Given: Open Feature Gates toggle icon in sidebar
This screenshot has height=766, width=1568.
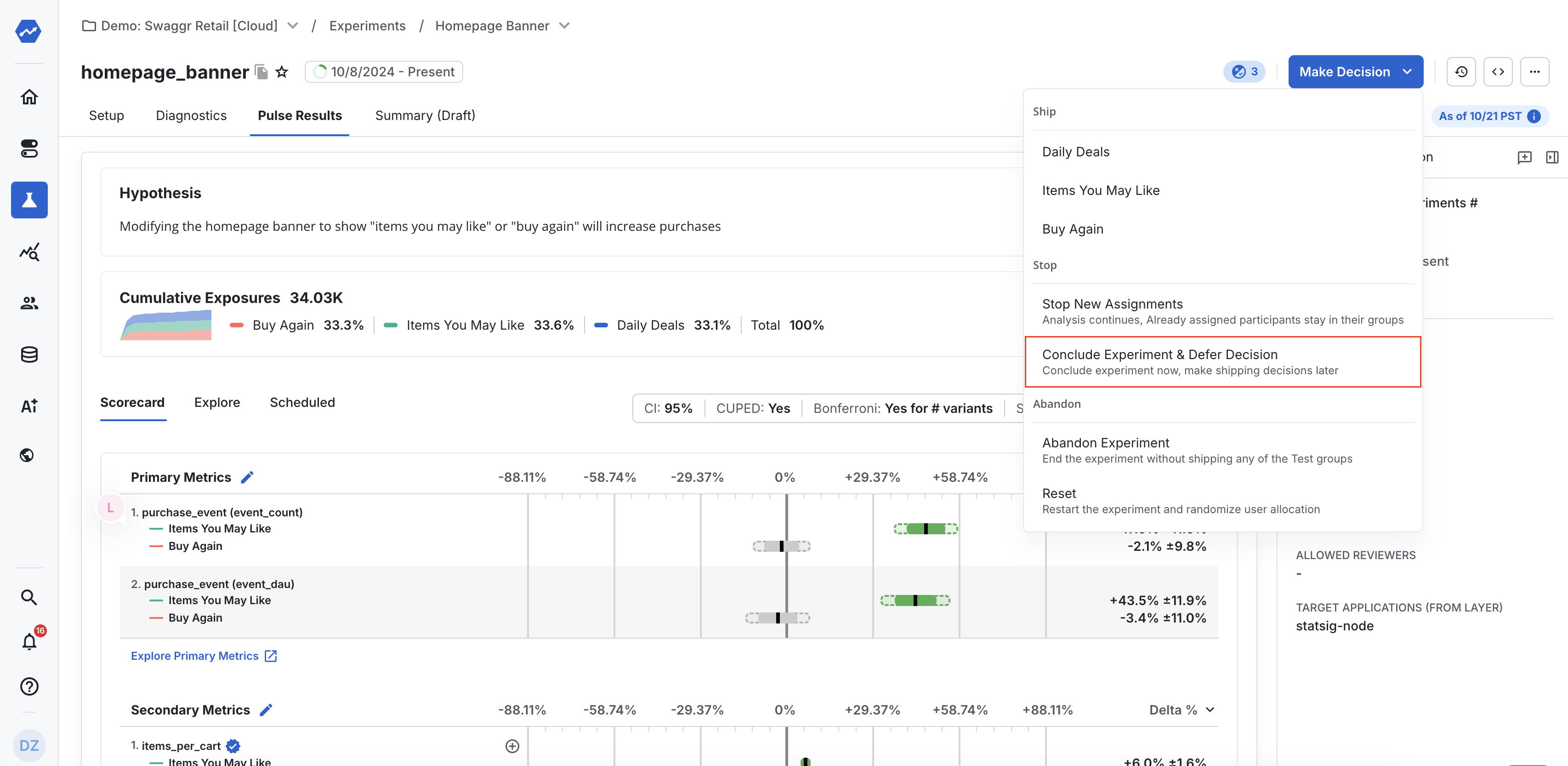Looking at the screenshot, I should pos(29,148).
